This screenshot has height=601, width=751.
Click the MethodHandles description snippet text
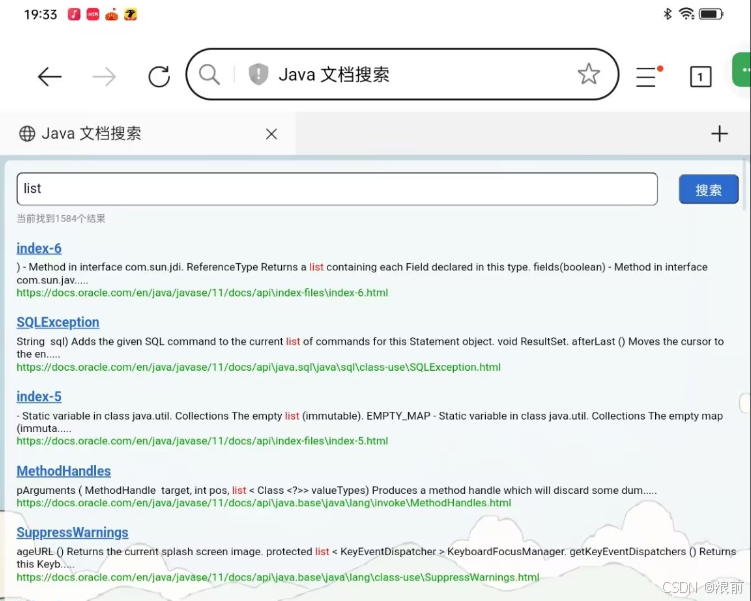click(337, 490)
